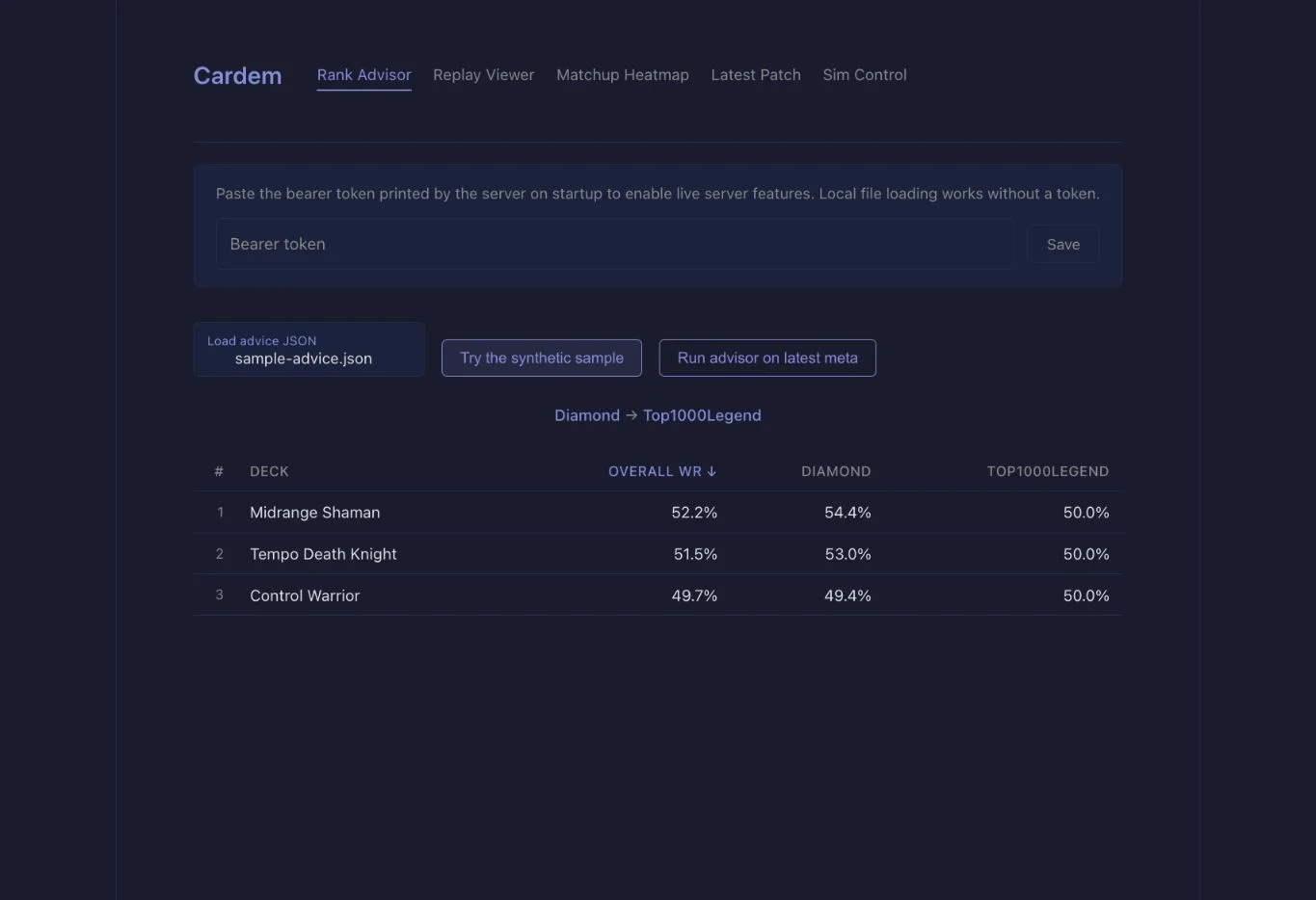Go to the Matchup Heatmap tab
The width and height of the screenshot is (1316, 900).
pos(623,75)
